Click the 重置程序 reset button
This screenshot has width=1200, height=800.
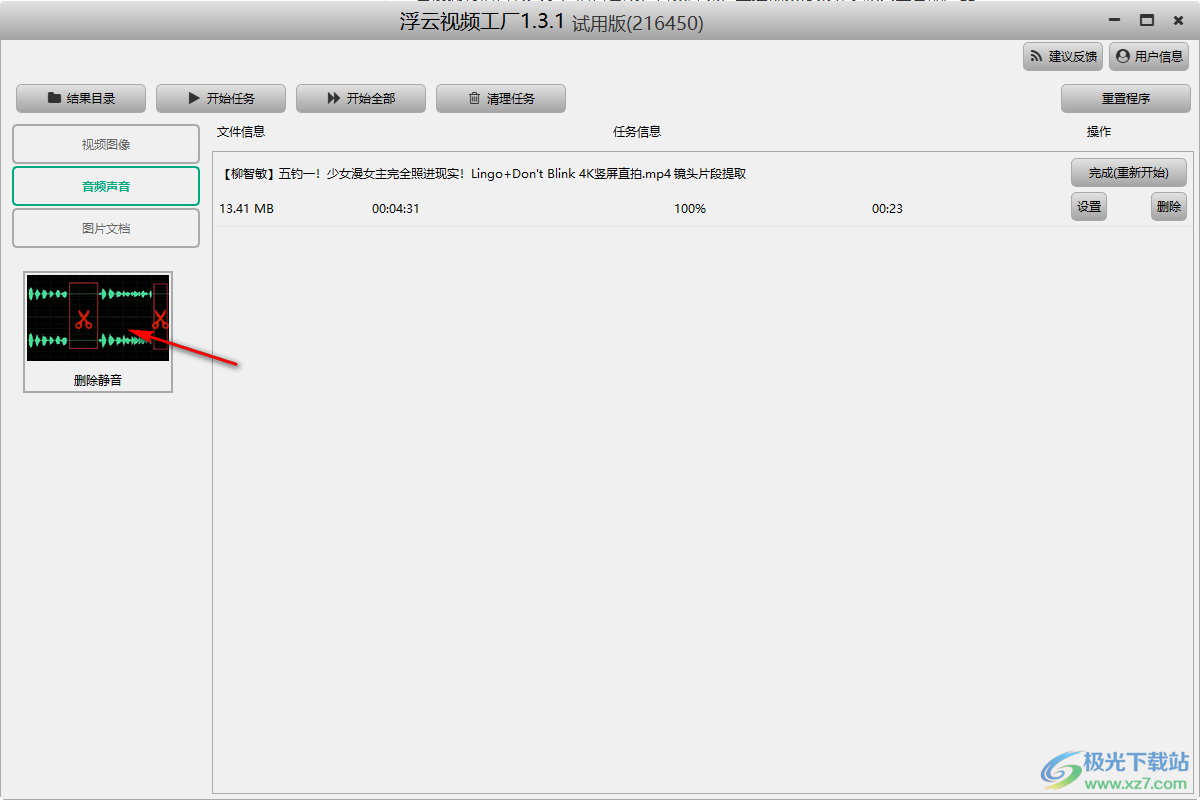1126,98
